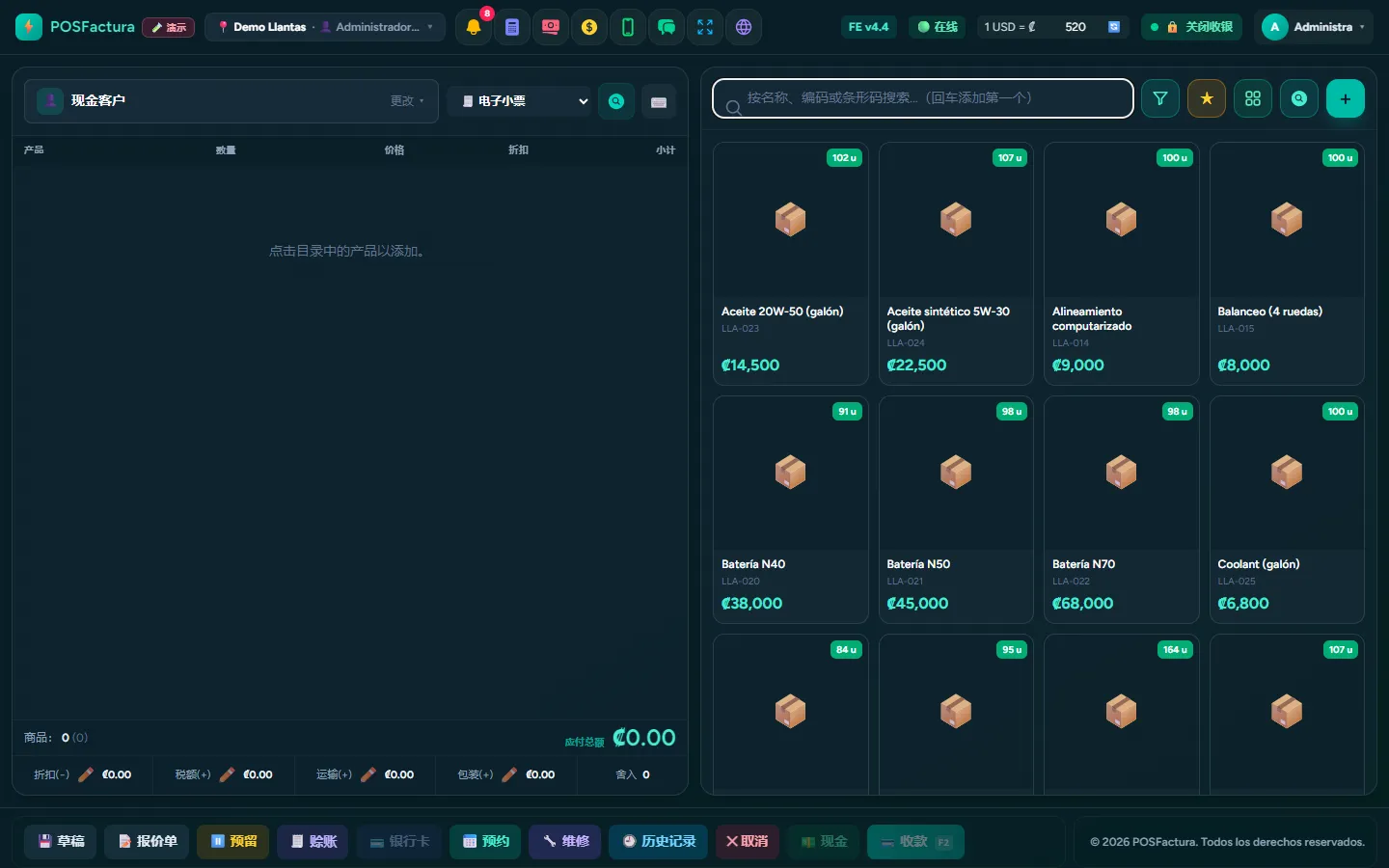This screenshot has width=1389, height=868.
Task: Open 预约 appointments
Action: pos(486,841)
